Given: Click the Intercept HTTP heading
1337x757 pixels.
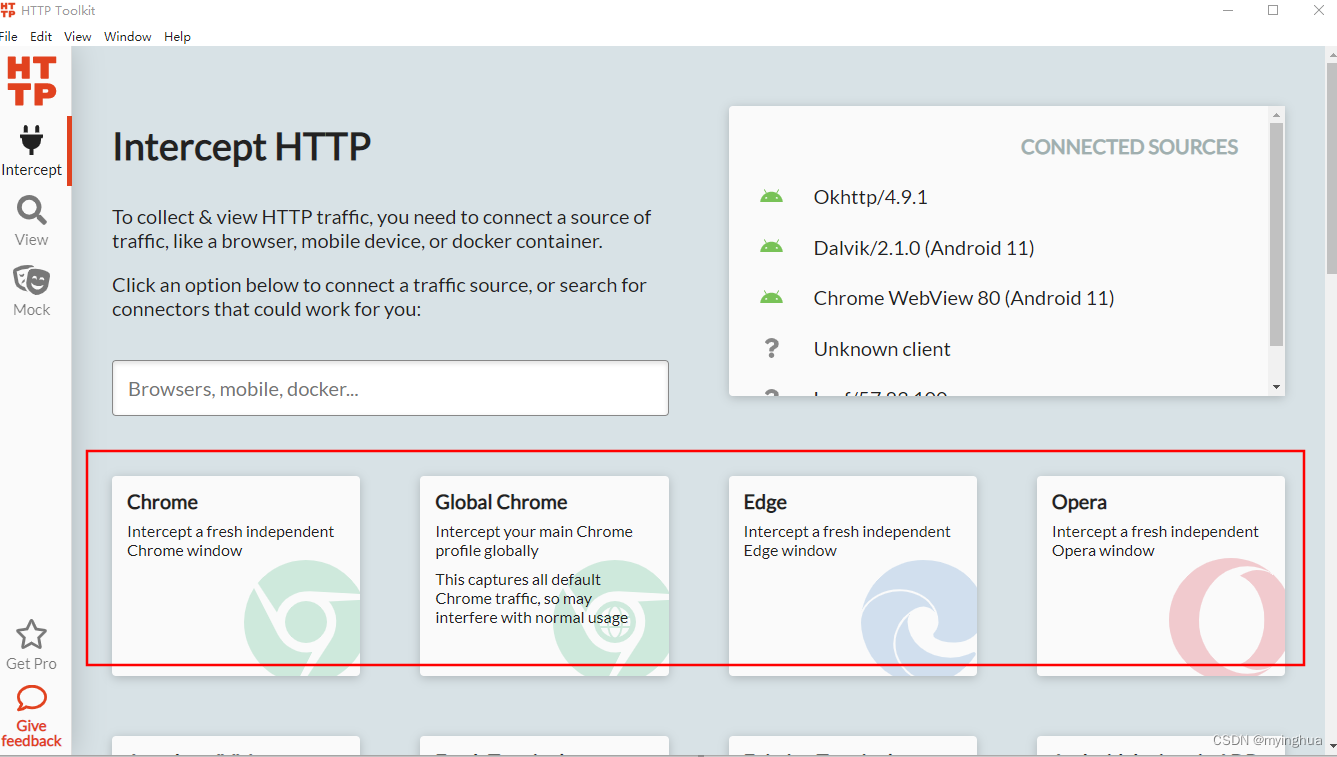Looking at the screenshot, I should coord(241,147).
